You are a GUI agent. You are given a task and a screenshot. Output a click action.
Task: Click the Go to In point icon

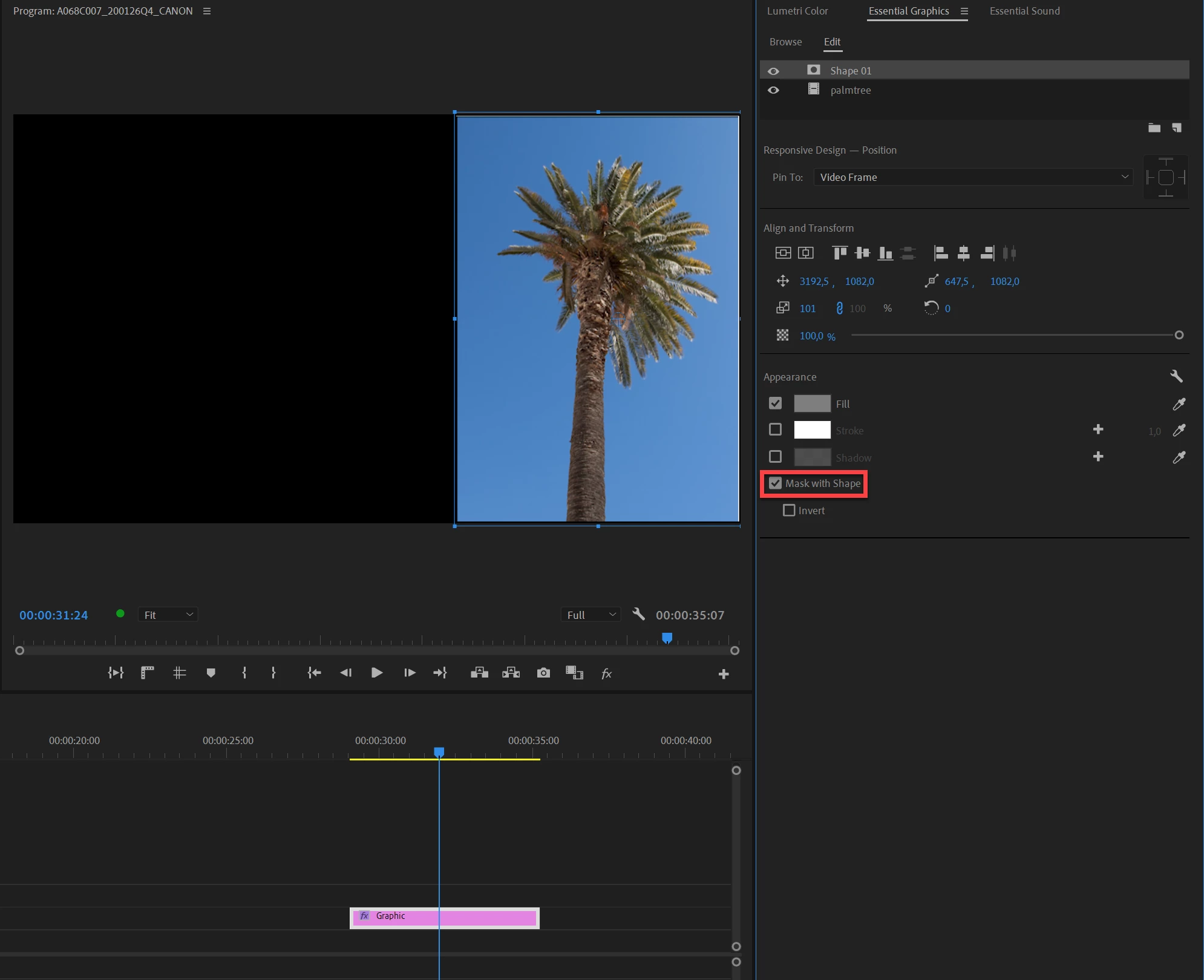click(x=314, y=673)
